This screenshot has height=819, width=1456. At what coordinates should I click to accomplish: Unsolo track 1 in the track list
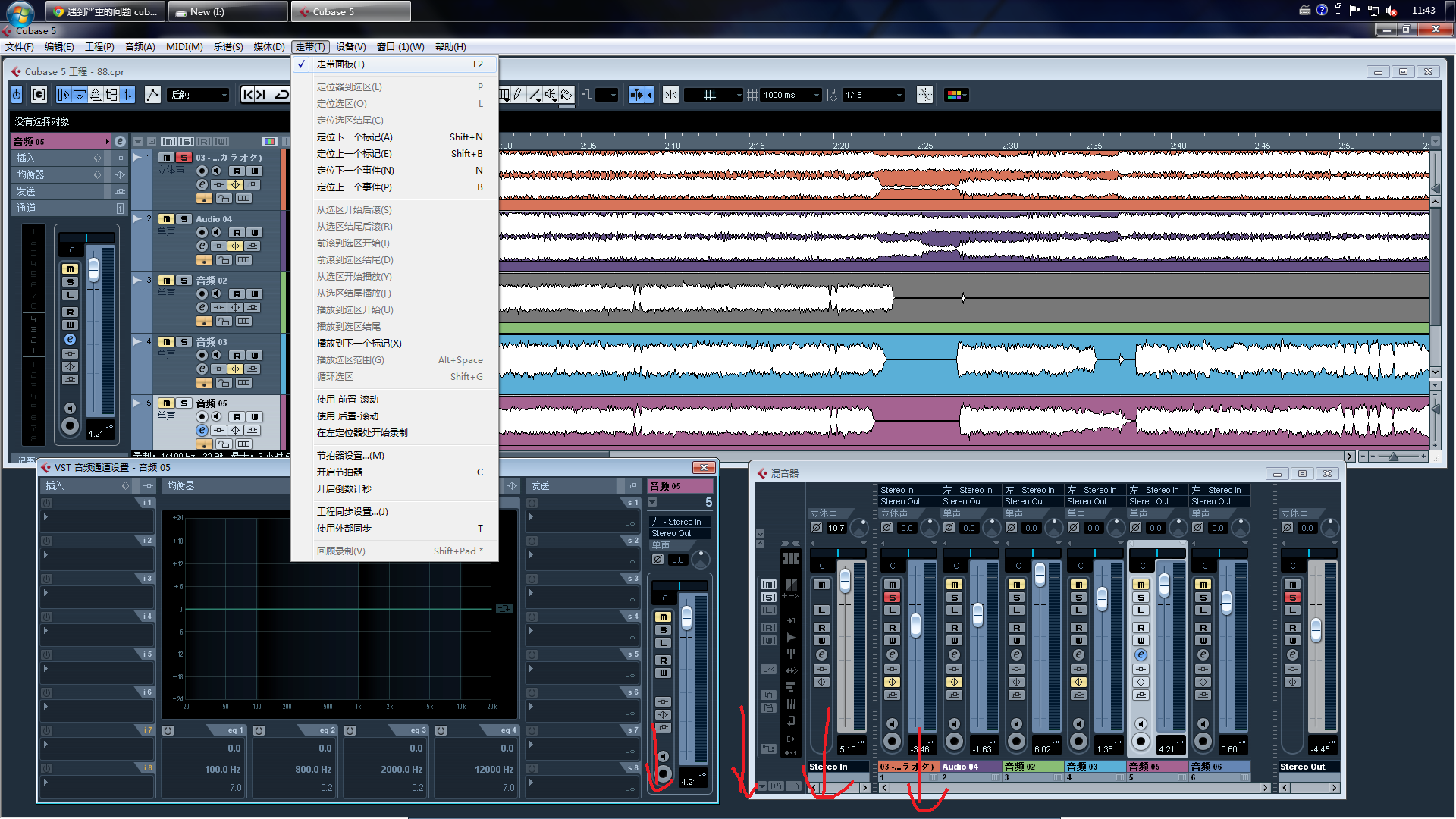184,158
